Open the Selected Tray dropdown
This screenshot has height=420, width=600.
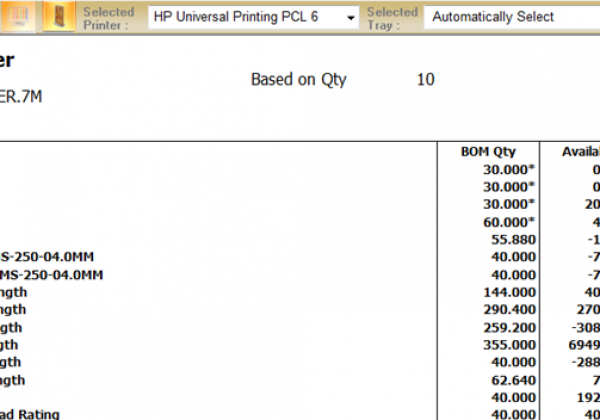point(512,17)
